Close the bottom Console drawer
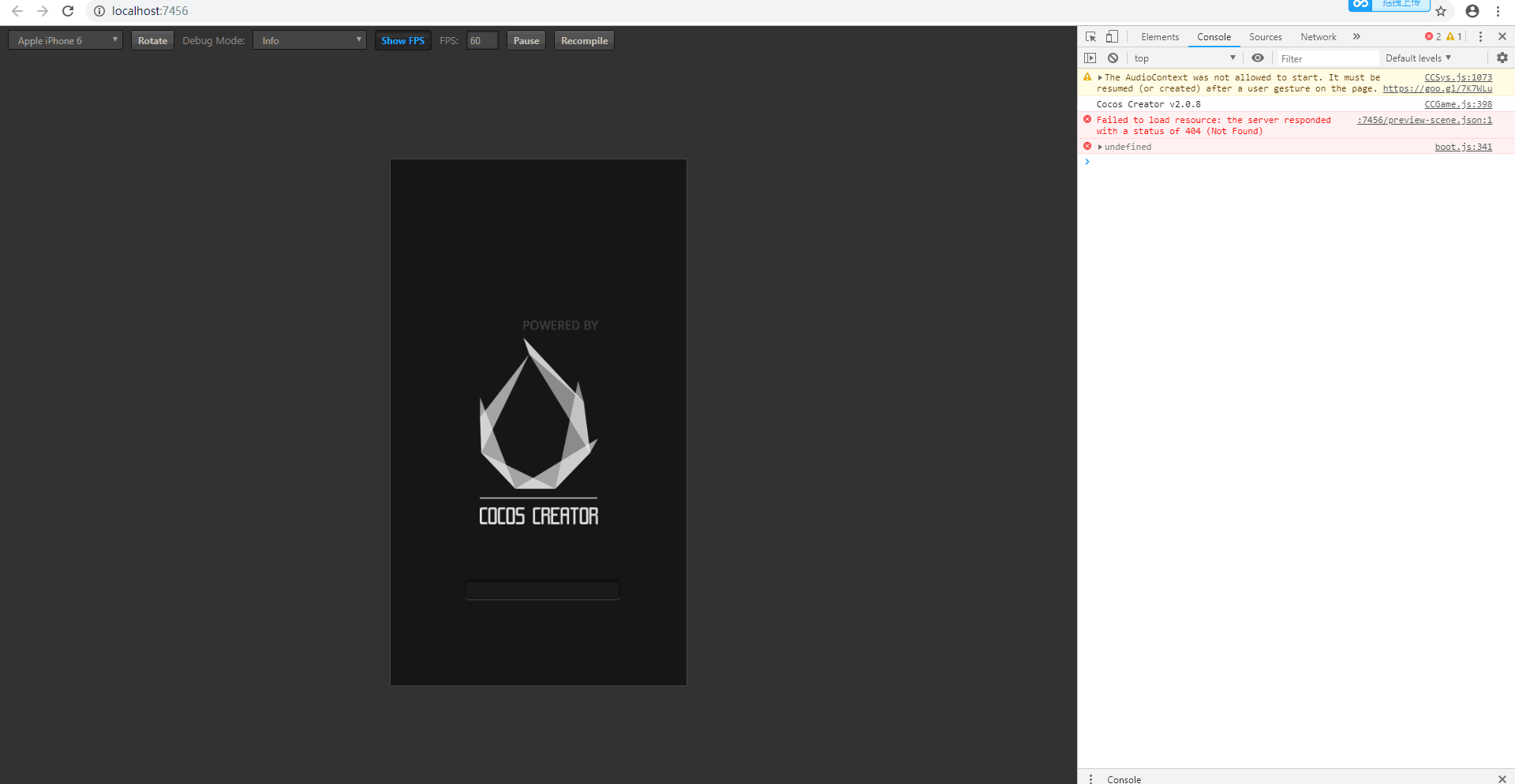Viewport: 1515px width, 784px height. tap(1502, 779)
